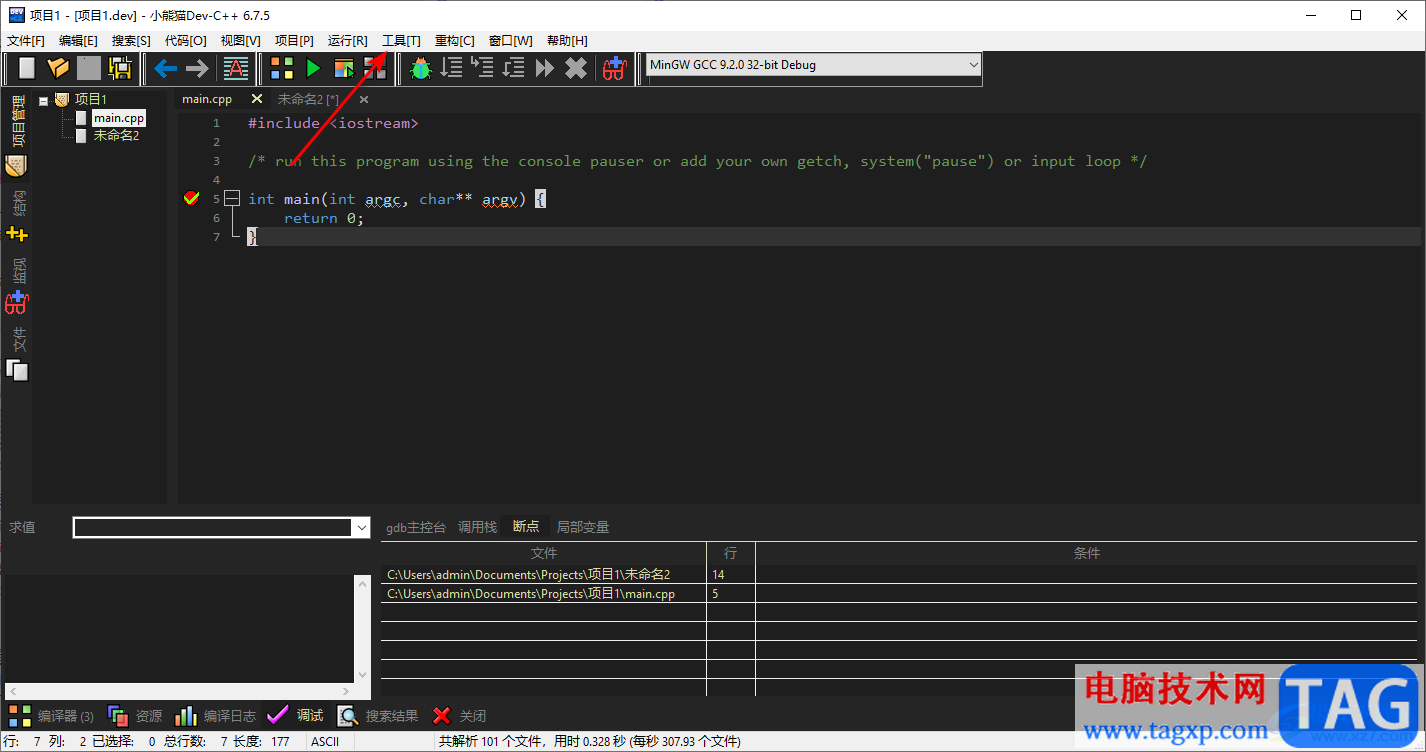This screenshot has width=1426, height=752.
Task: Click the Rebuild all icon
Action: [x=375, y=68]
